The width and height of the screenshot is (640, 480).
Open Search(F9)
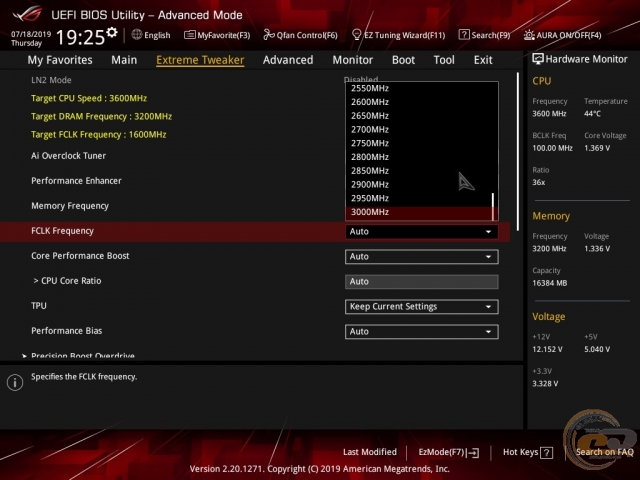[484, 35]
